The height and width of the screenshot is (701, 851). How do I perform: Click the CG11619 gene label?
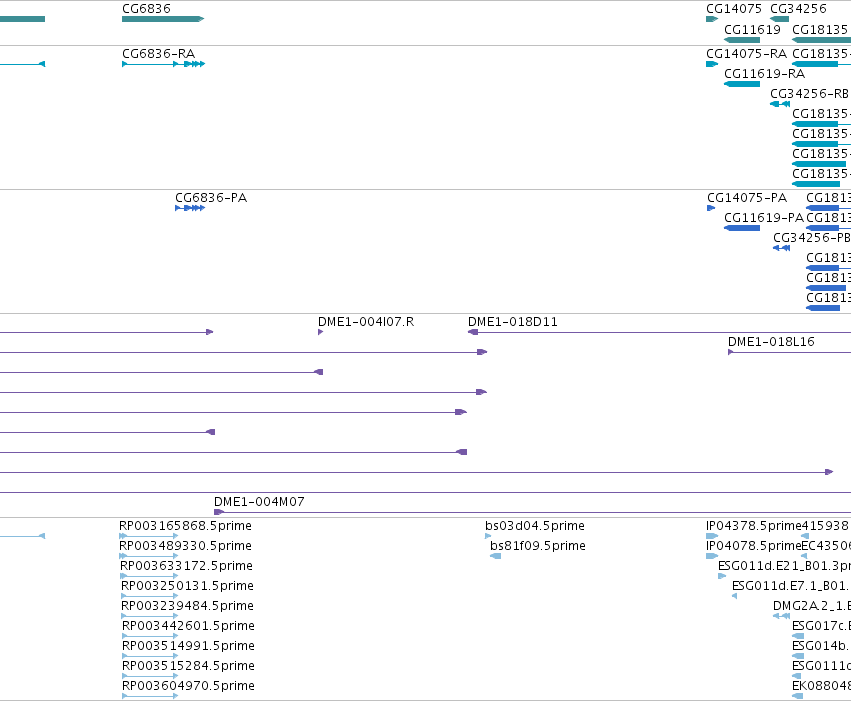pos(752,29)
